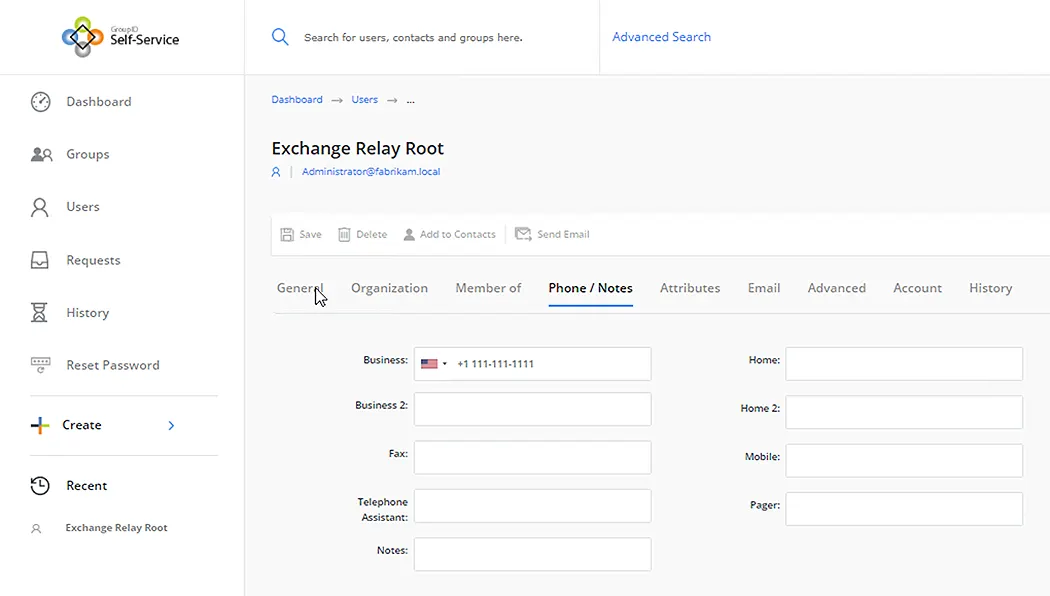Go to Dashboard breadcrumb link
This screenshot has height=596, width=1050.
(x=297, y=99)
